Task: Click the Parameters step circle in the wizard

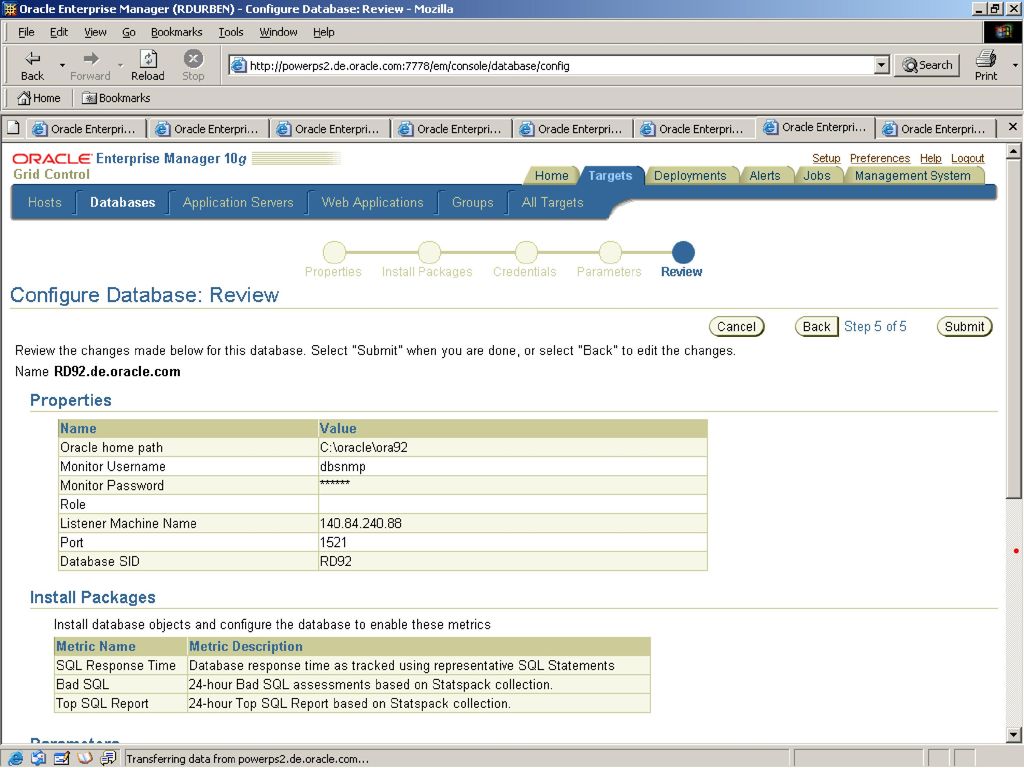Action: coord(610,252)
